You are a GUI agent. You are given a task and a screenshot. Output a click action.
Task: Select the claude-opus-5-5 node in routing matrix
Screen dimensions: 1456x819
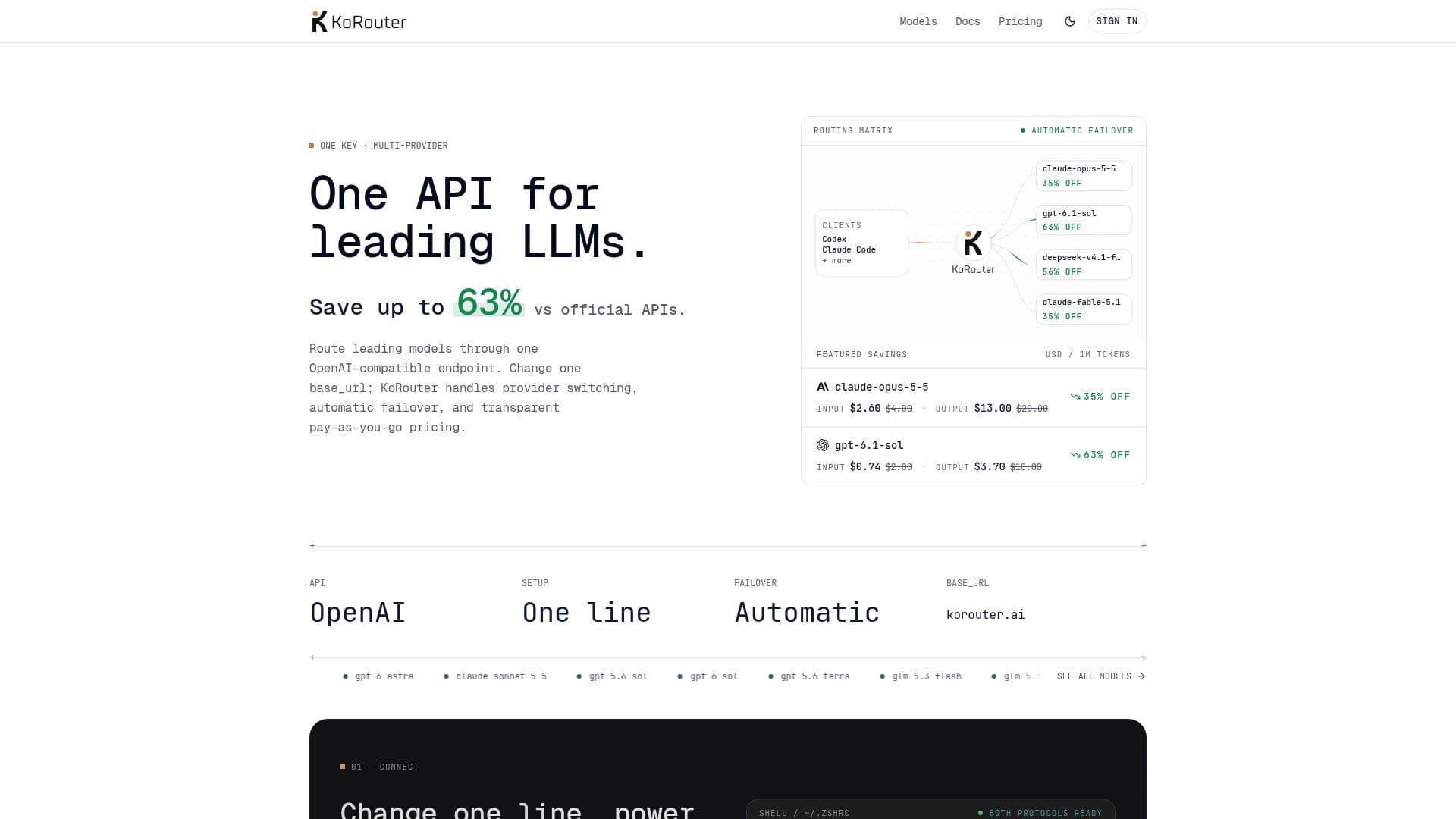pos(1084,176)
